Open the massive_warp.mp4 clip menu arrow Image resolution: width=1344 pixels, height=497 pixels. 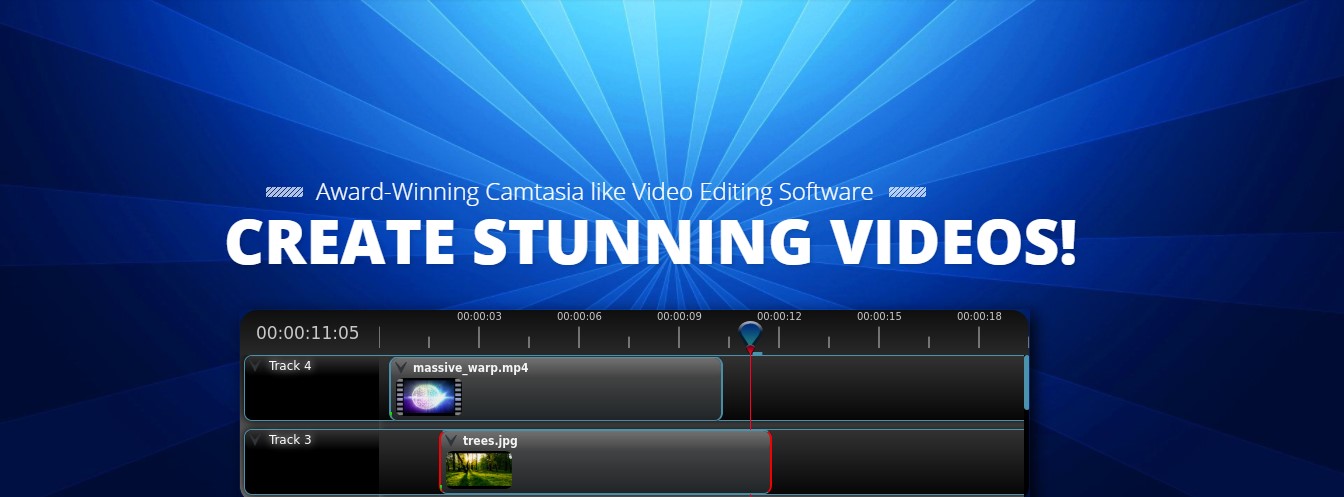click(x=401, y=368)
